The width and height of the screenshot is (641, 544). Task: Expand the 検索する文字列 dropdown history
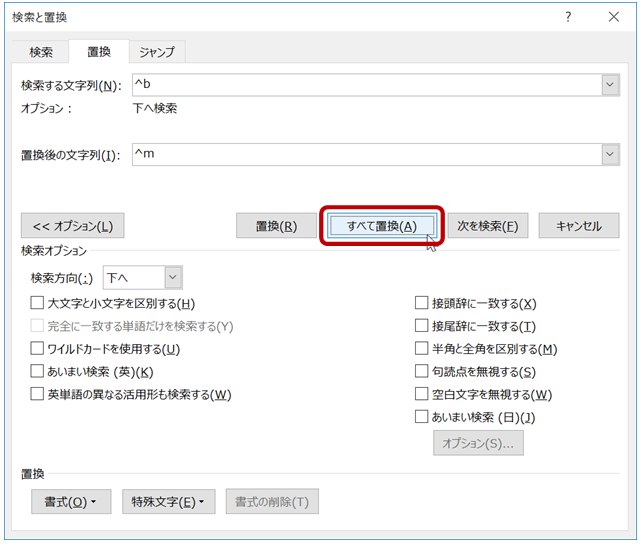(x=610, y=86)
